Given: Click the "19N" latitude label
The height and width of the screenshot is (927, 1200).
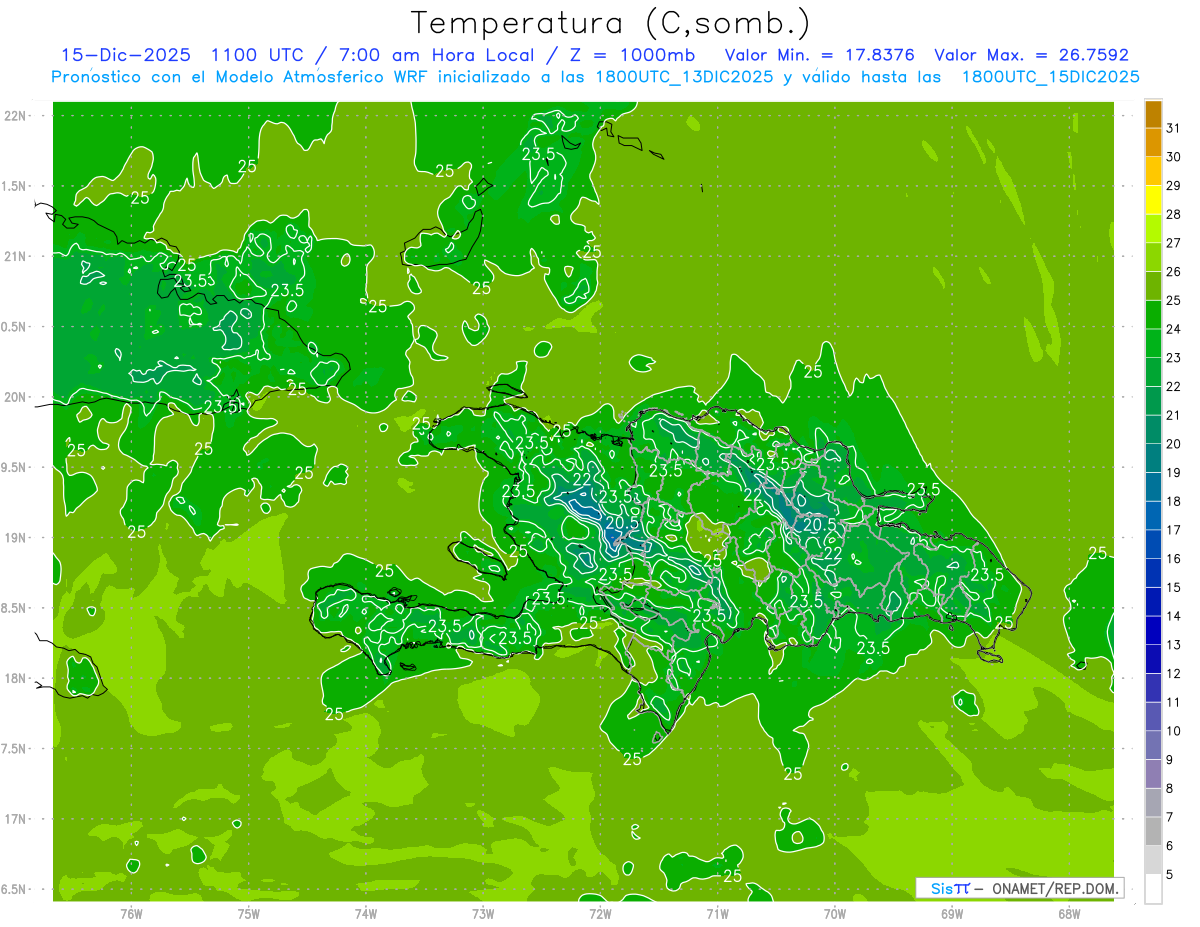Looking at the screenshot, I should point(16,538).
